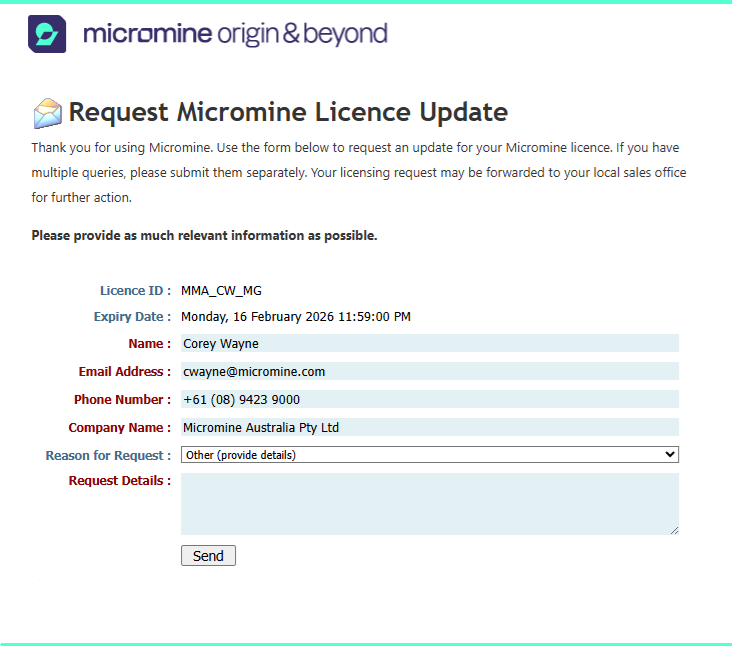Submit the form with the Send button
Viewport: 732px width, 646px height.
tap(208, 555)
